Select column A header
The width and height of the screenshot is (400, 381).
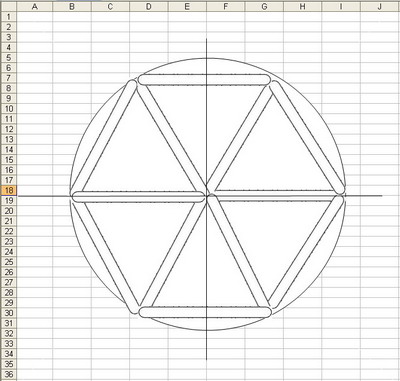[x=34, y=7]
